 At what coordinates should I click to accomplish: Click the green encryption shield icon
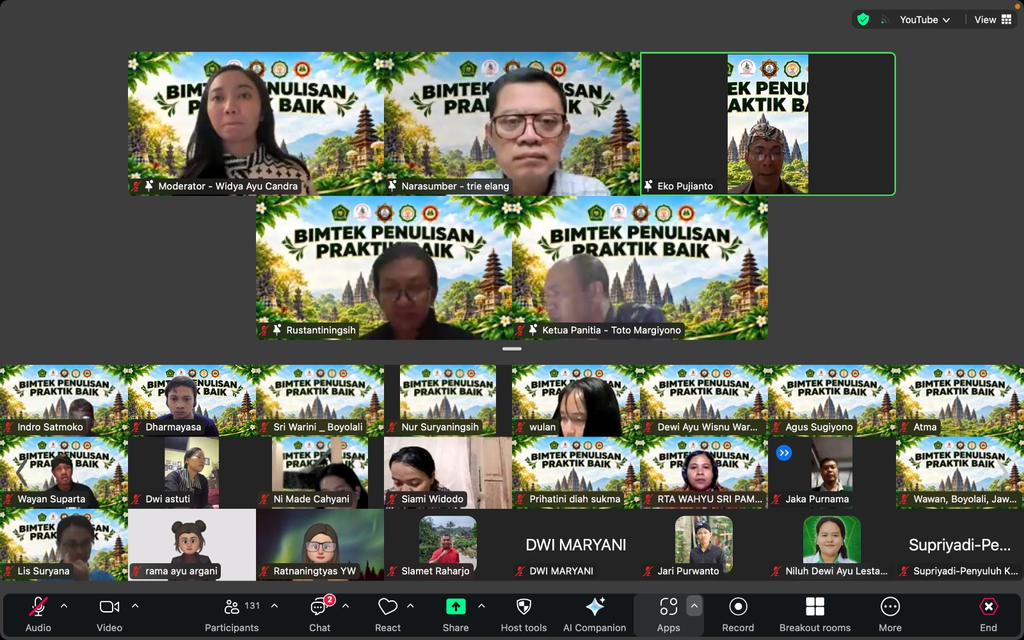click(863, 20)
